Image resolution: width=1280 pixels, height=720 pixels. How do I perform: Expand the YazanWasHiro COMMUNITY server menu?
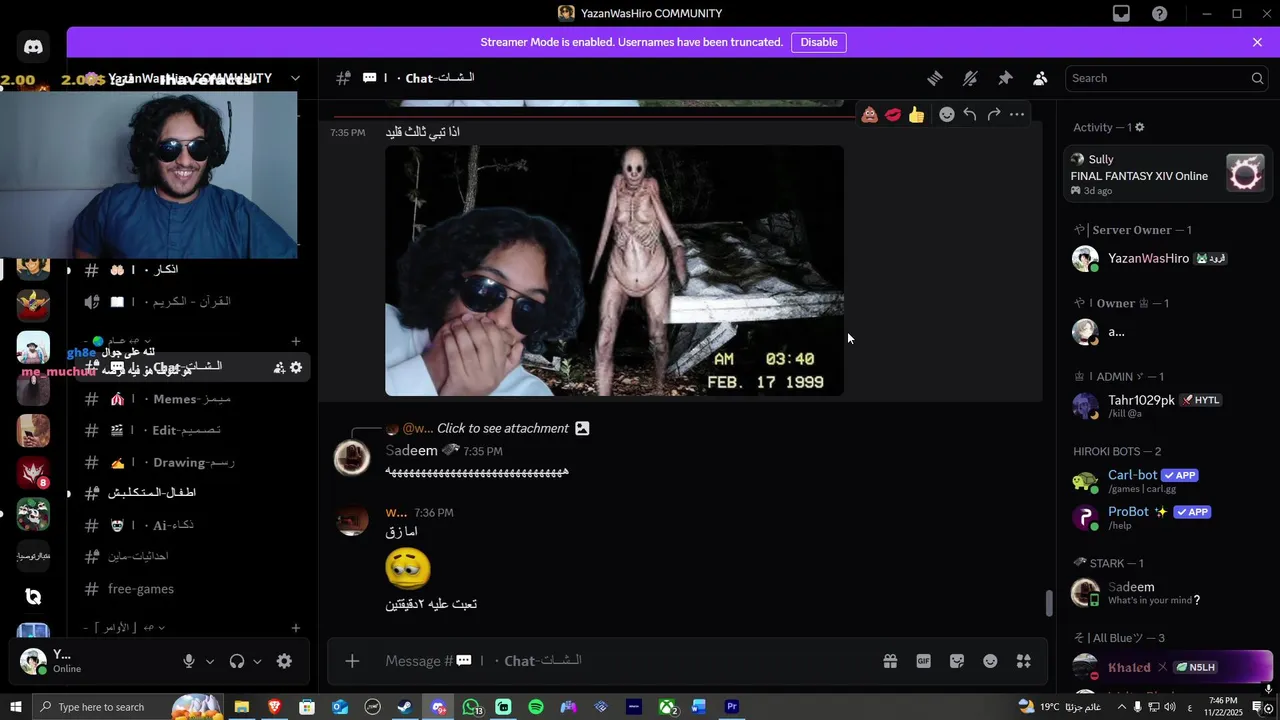click(295, 78)
